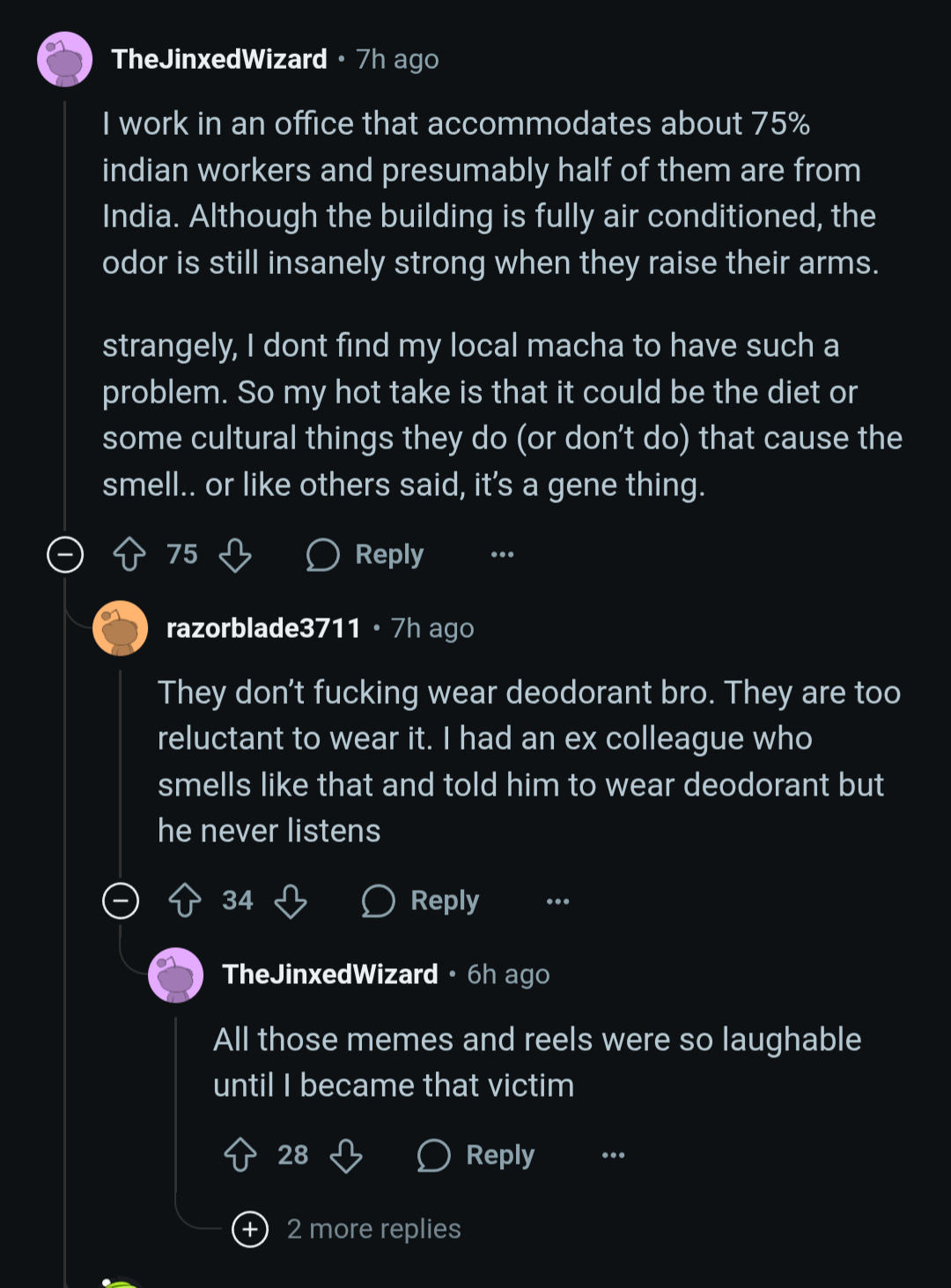Downvote the reply with 28 points
The image size is (951, 1288).
coord(346,1155)
